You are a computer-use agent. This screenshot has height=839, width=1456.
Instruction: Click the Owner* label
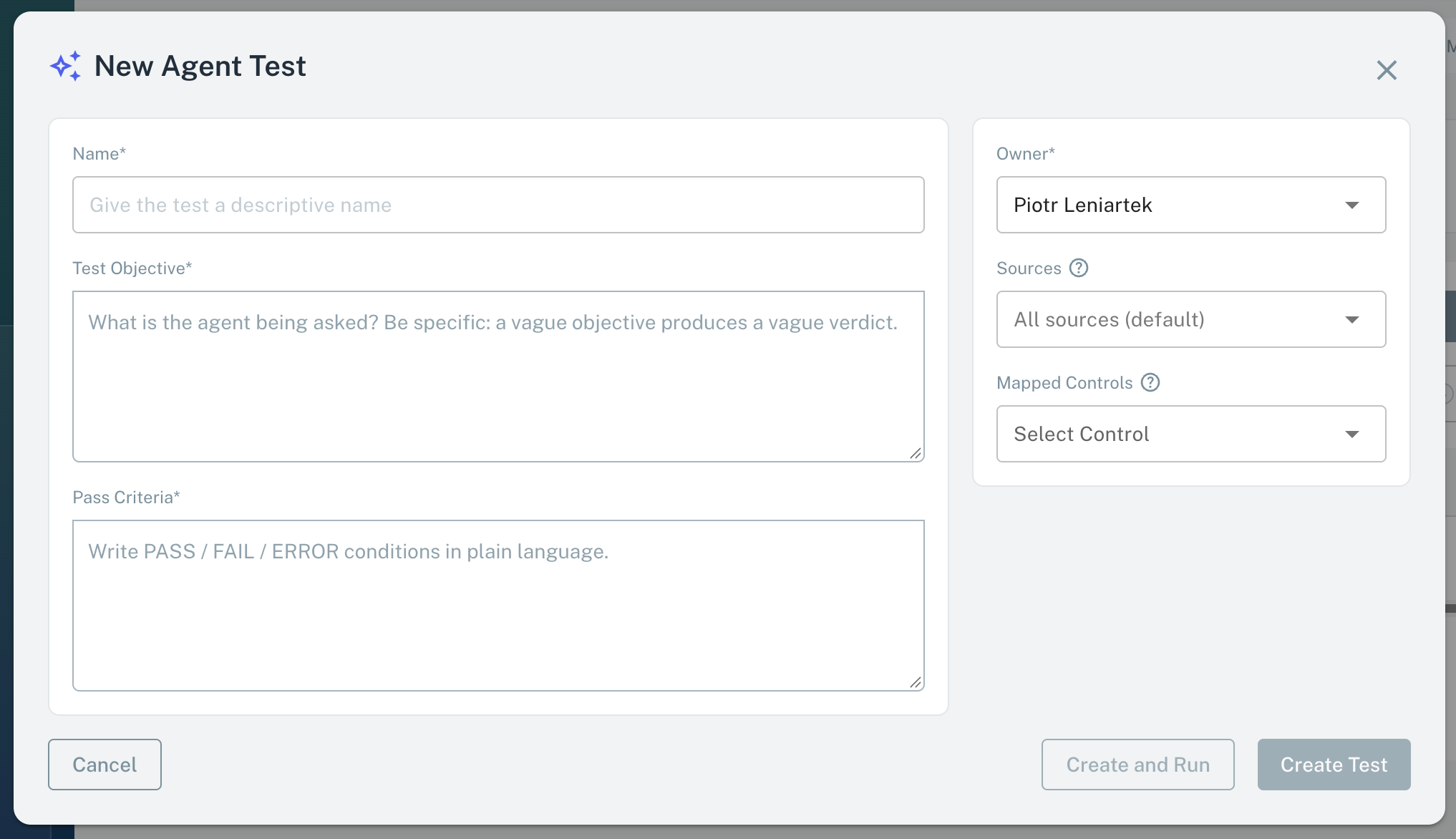(1026, 154)
